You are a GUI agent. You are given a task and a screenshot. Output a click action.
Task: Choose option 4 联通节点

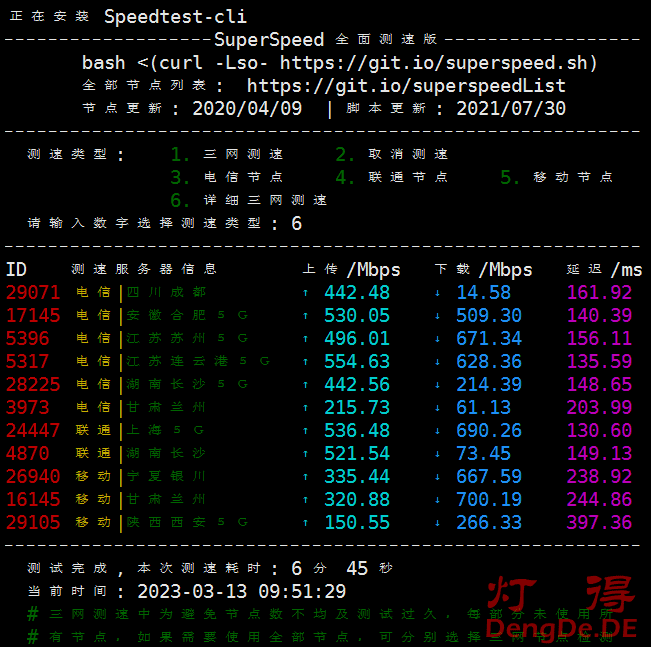pyautogui.click(x=392, y=177)
